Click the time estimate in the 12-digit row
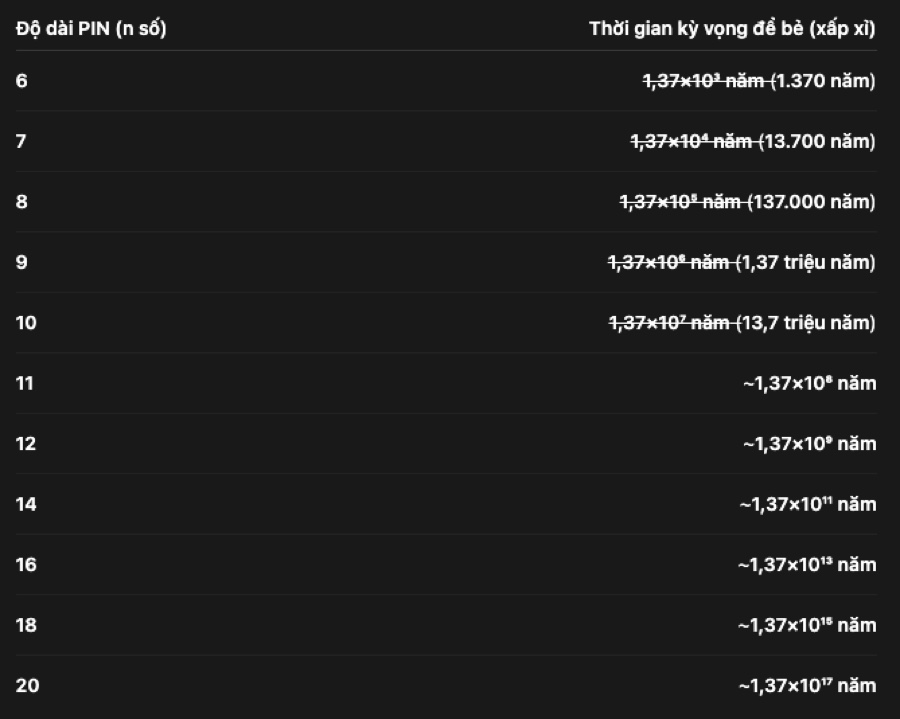The width and height of the screenshot is (900, 719). [809, 444]
